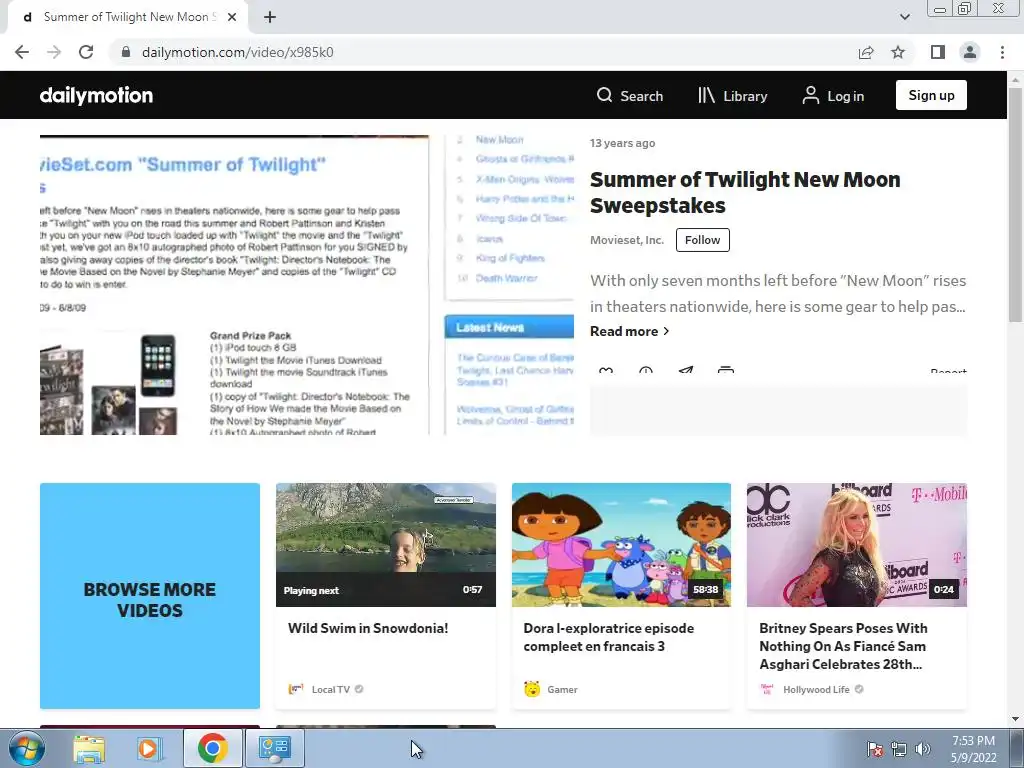Open the tab search dropdown arrow
Viewport: 1024px width, 768px height.
(904, 17)
